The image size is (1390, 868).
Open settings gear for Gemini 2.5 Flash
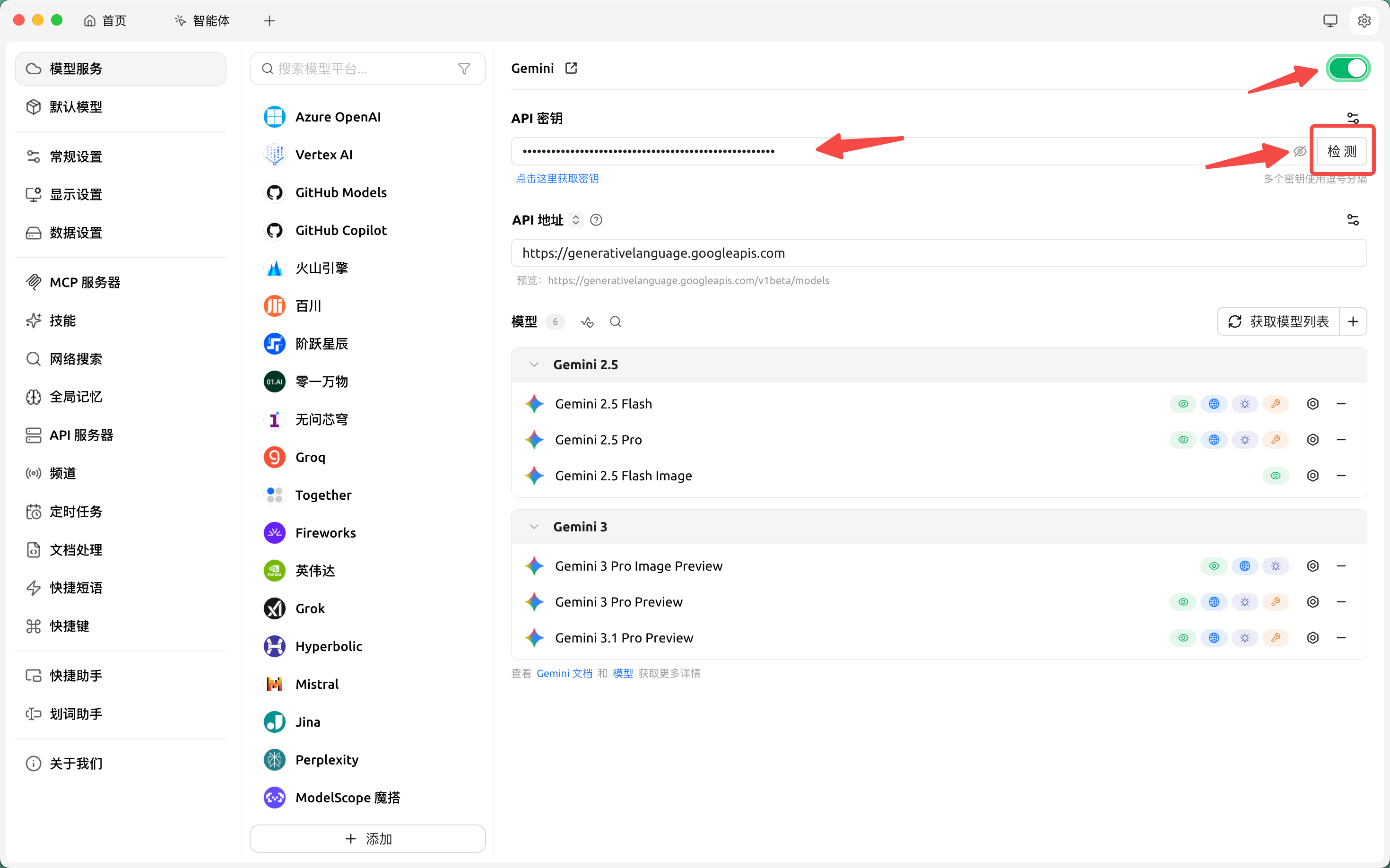click(x=1312, y=404)
